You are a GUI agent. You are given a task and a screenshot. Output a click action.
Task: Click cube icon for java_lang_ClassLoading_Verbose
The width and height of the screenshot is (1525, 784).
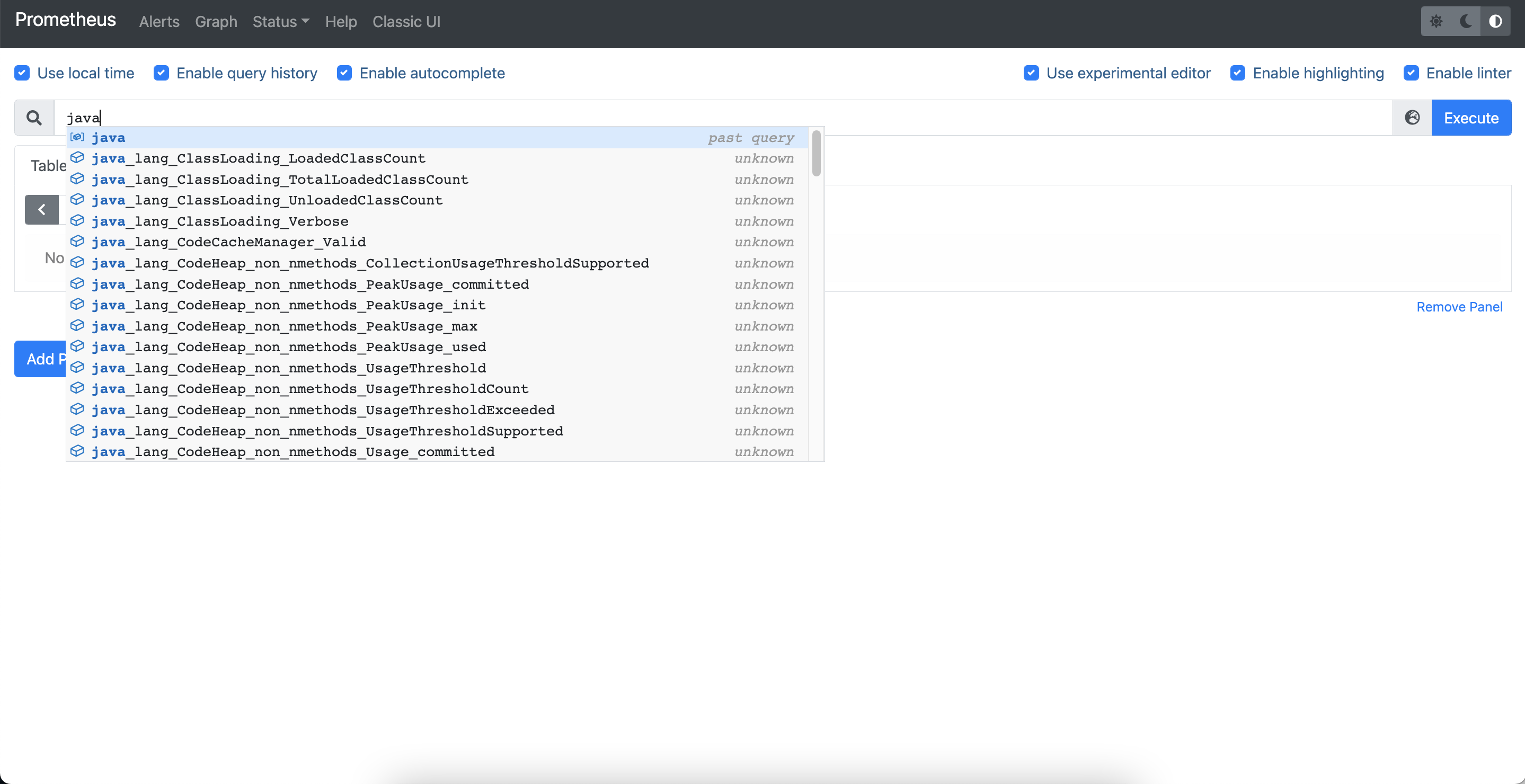click(x=77, y=221)
